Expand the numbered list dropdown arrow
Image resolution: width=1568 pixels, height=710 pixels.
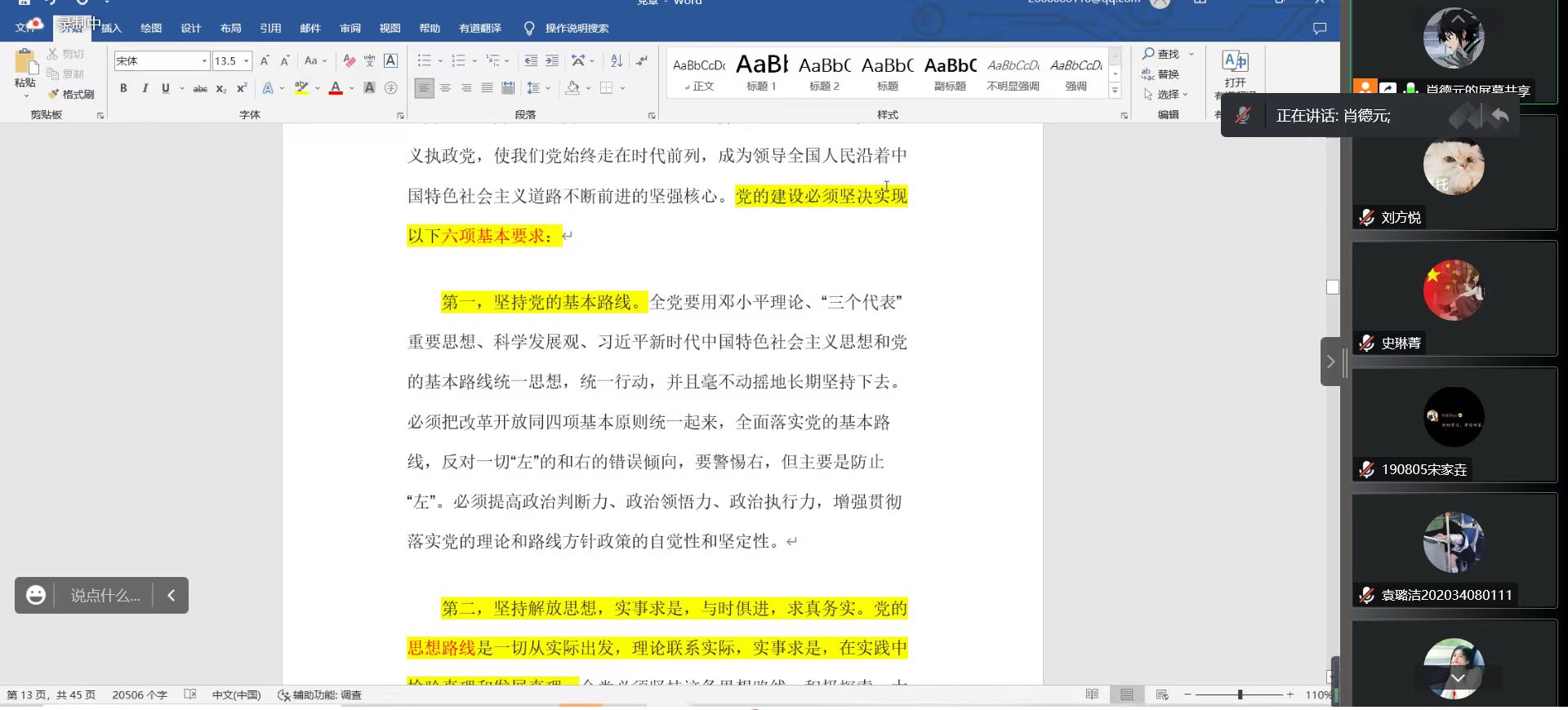point(474,60)
